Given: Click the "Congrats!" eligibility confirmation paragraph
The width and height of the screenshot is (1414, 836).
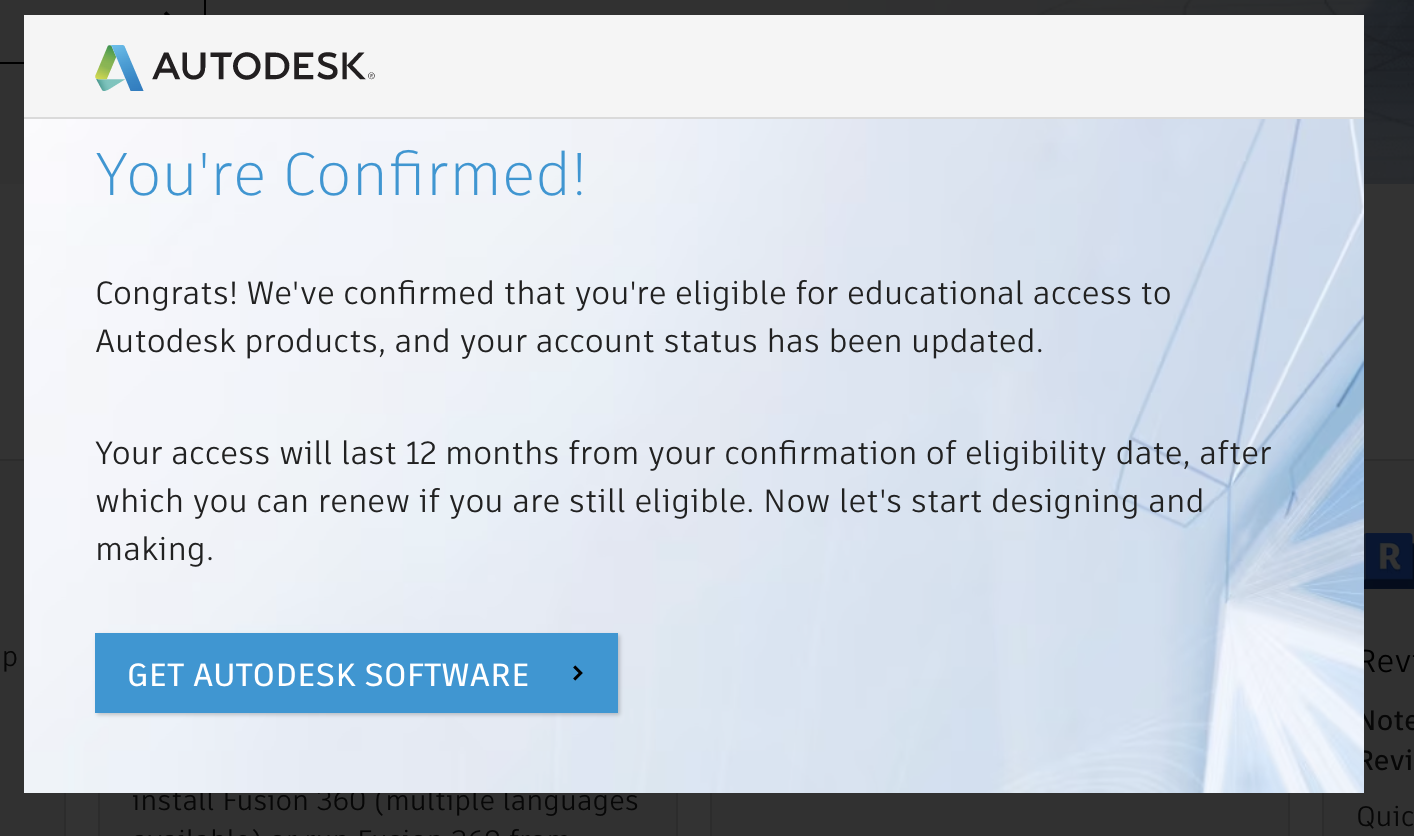Looking at the screenshot, I should tap(632, 317).
